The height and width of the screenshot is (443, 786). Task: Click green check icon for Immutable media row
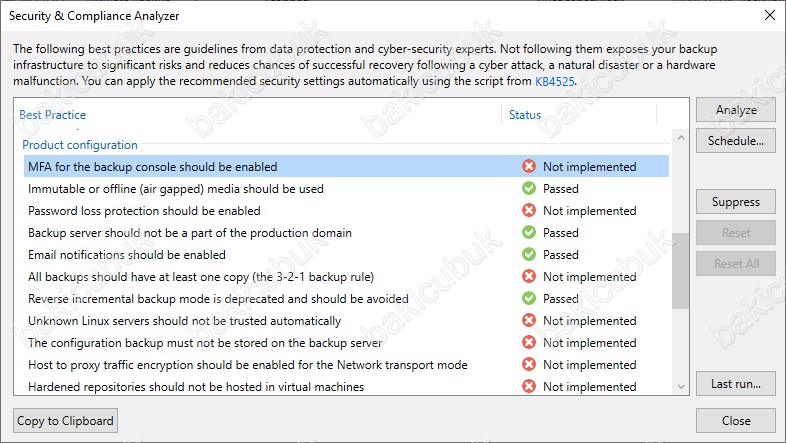pos(528,188)
